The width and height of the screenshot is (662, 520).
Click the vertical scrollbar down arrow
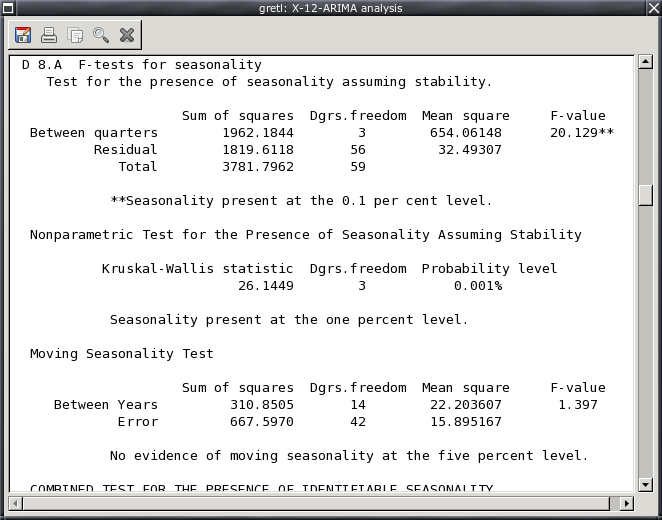pos(645,483)
